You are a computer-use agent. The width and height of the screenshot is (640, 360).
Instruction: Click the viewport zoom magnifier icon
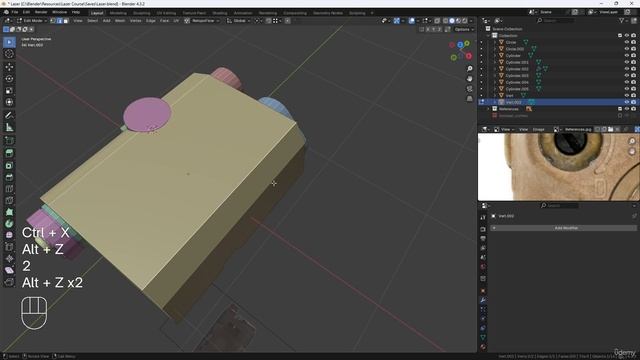point(469,69)
